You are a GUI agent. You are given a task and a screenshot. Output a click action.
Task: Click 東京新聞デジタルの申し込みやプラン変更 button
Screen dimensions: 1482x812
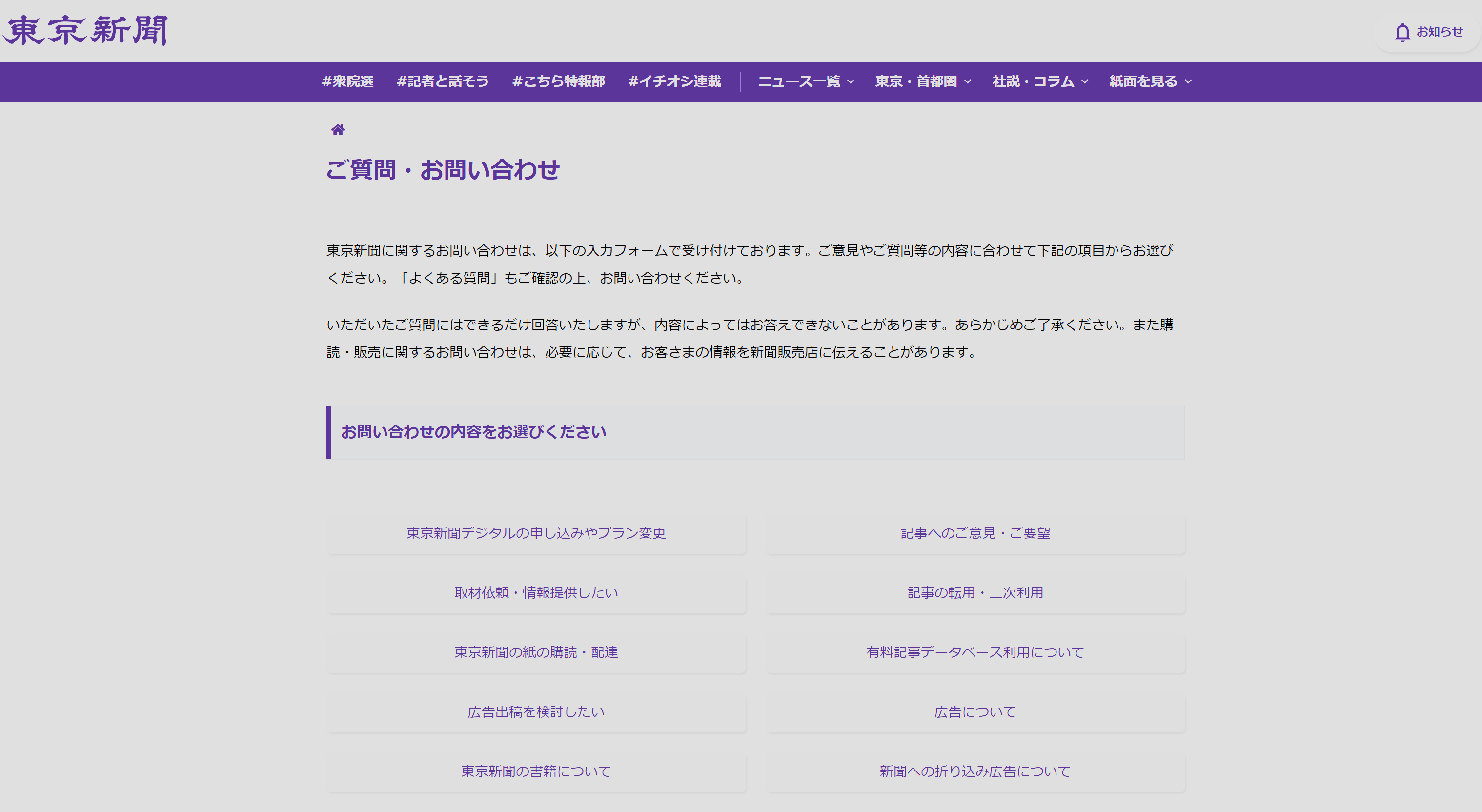pyautogui.click(x=536, y=533)
